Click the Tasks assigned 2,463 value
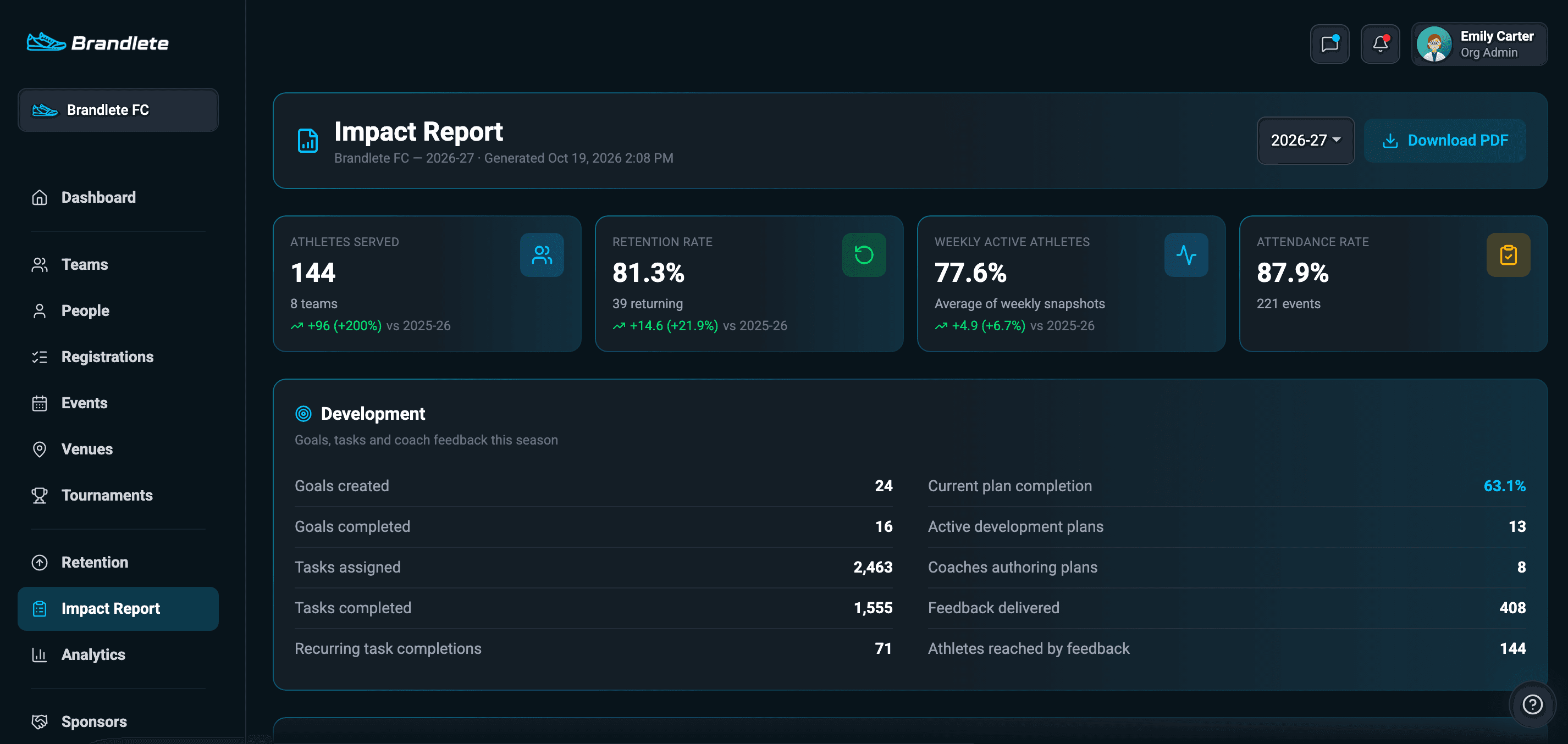The image size is (1568, 744). click(873, 567)
